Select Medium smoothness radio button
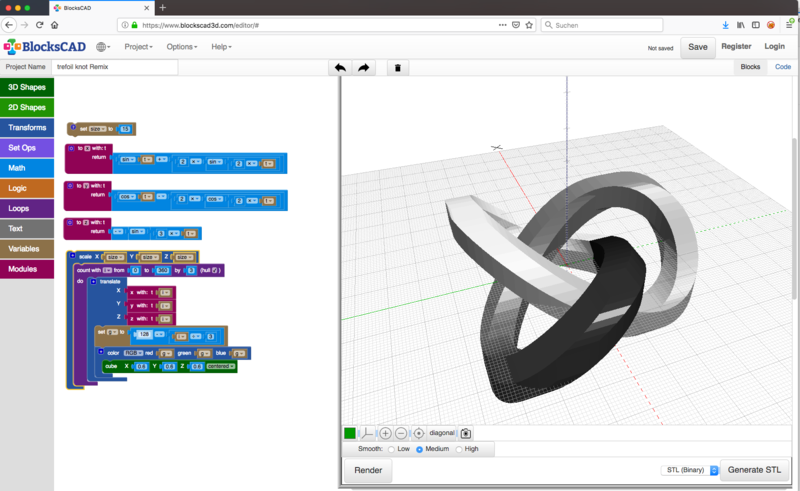The height and width of the screenshot is (491, 800). [x=419, y=449]
